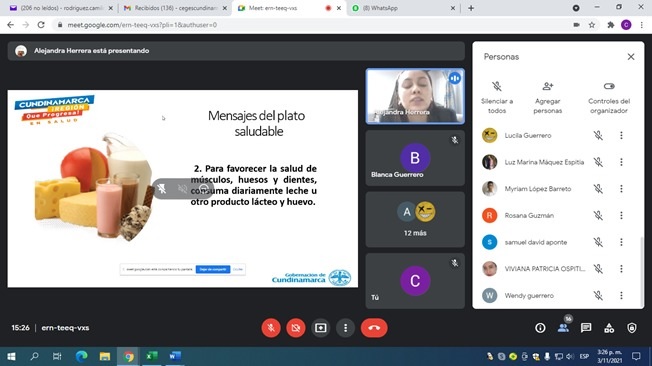This screenshot has width=652, height=366.
Task: Open Chrome profile avatar C
Action: point(626,25)
